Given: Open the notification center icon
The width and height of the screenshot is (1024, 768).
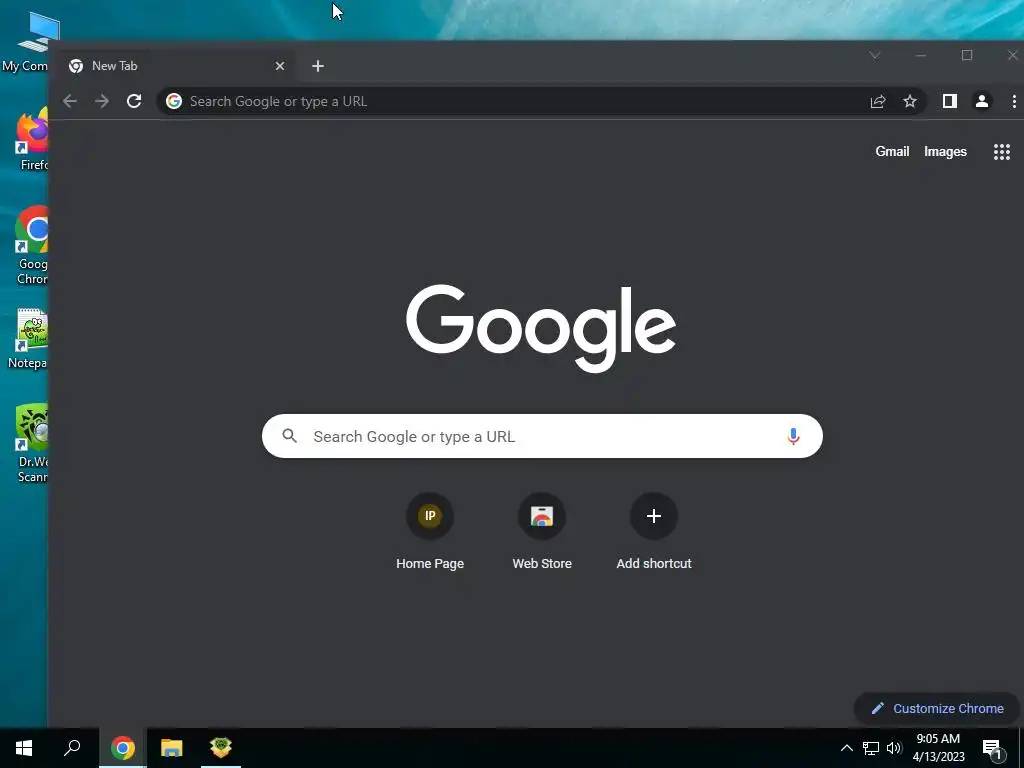Looking at the screenshot, I should [x=993, y=750].
